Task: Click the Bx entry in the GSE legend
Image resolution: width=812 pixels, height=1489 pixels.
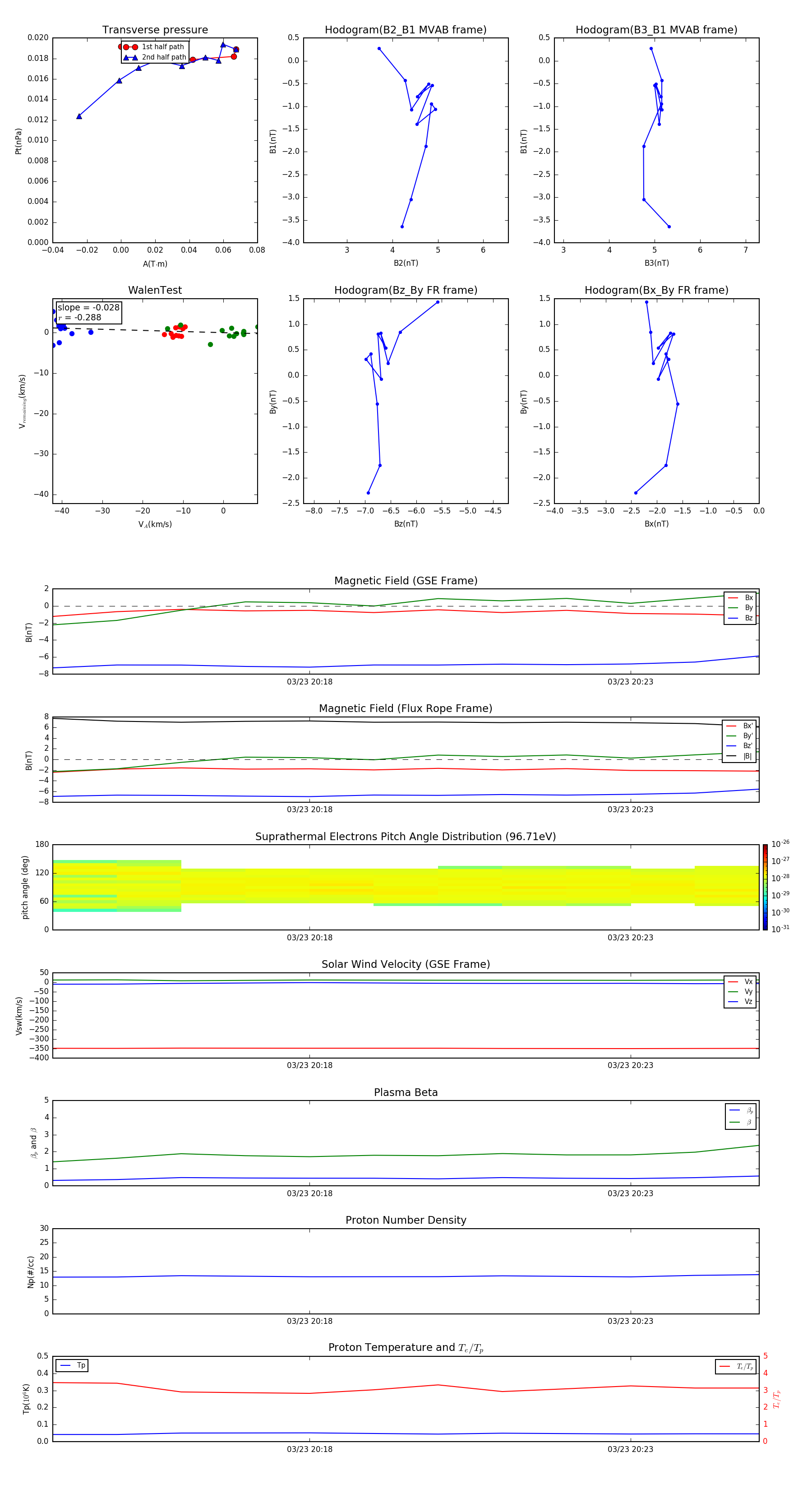Action: 740,598
